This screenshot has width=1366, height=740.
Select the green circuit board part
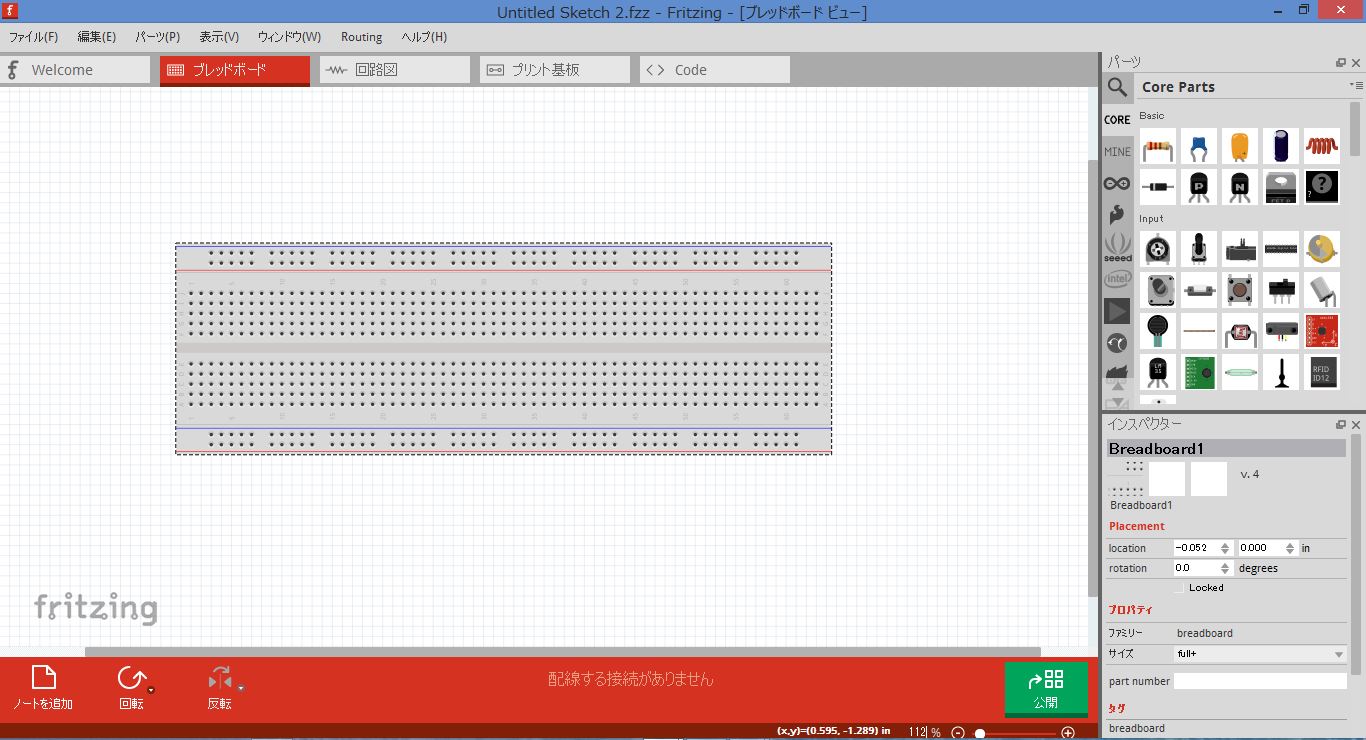coord(1199,372)
